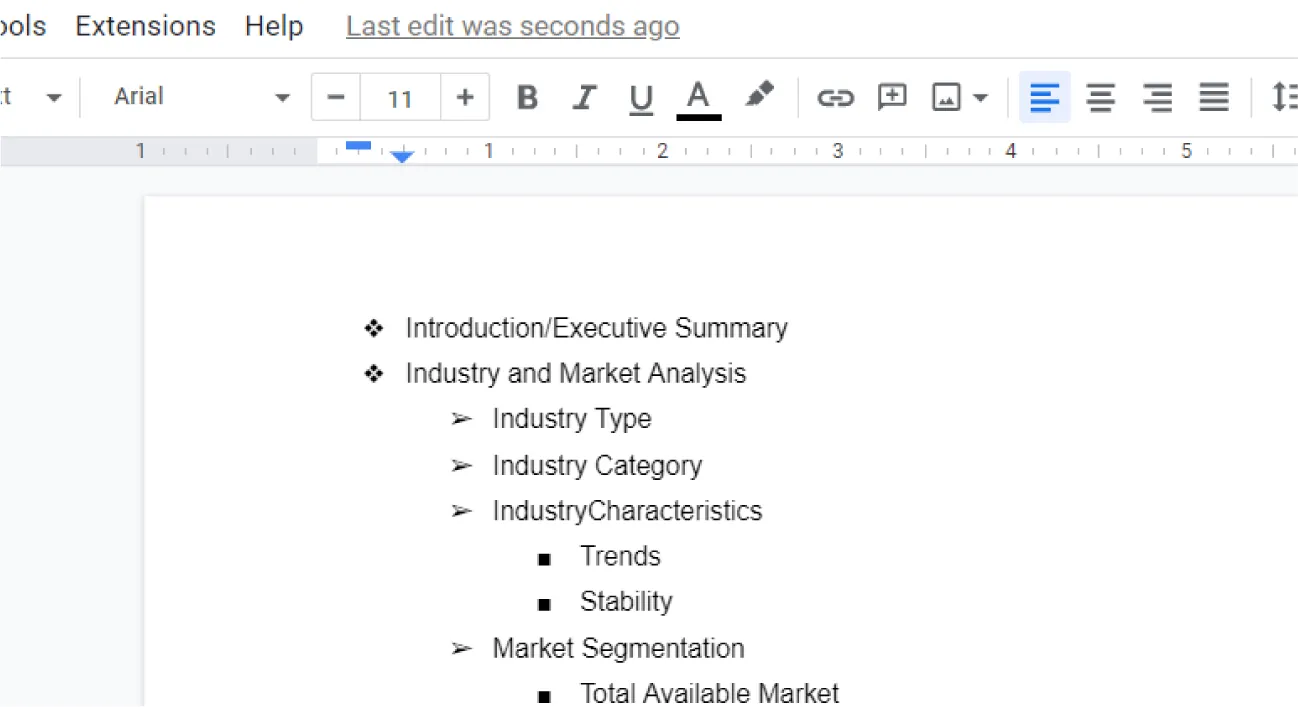Open the Help menu
This screenshot has width=1298, height=707.
point(274,26)
